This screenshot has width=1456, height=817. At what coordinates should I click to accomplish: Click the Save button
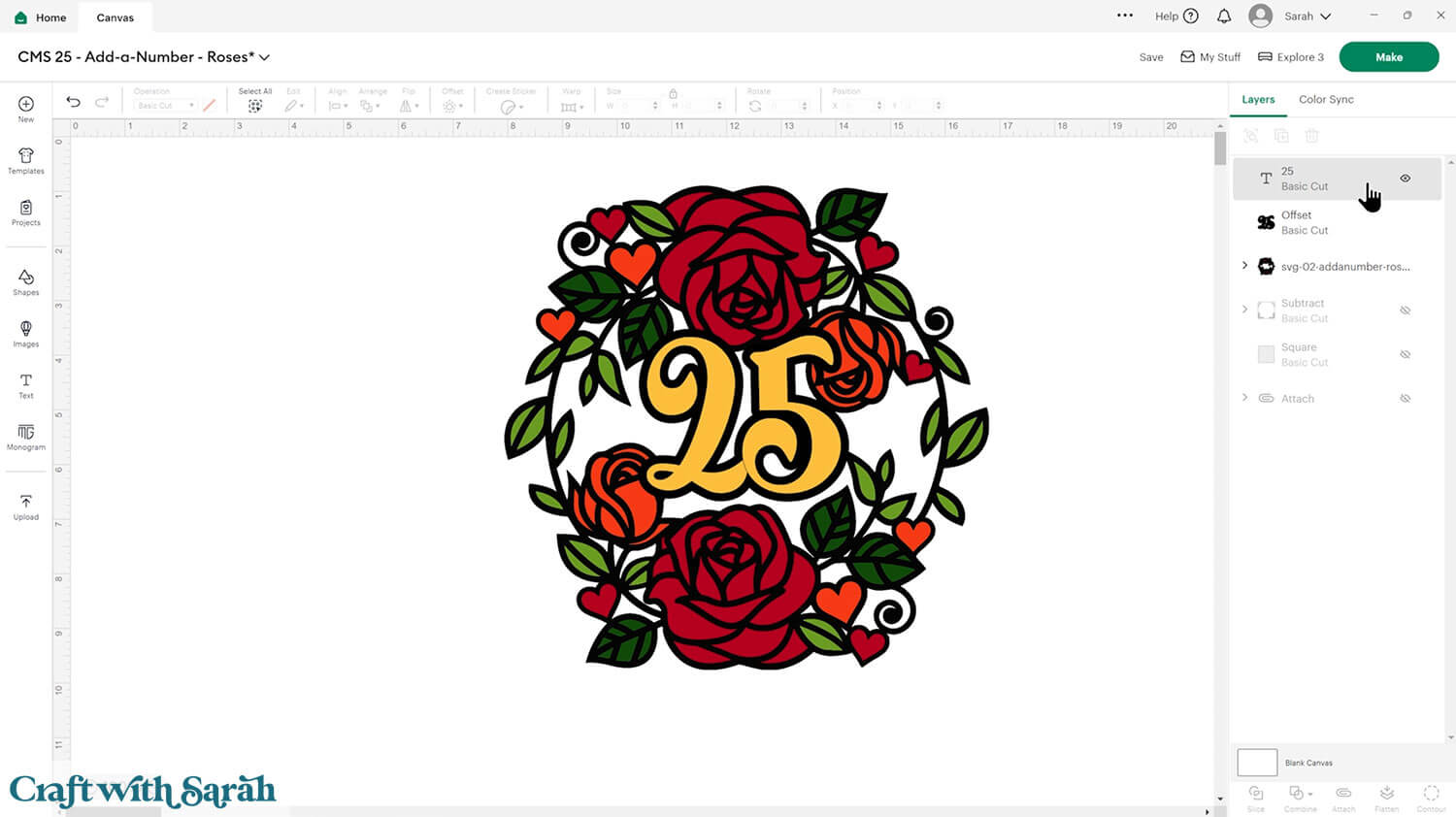(x=1151, y=57)
